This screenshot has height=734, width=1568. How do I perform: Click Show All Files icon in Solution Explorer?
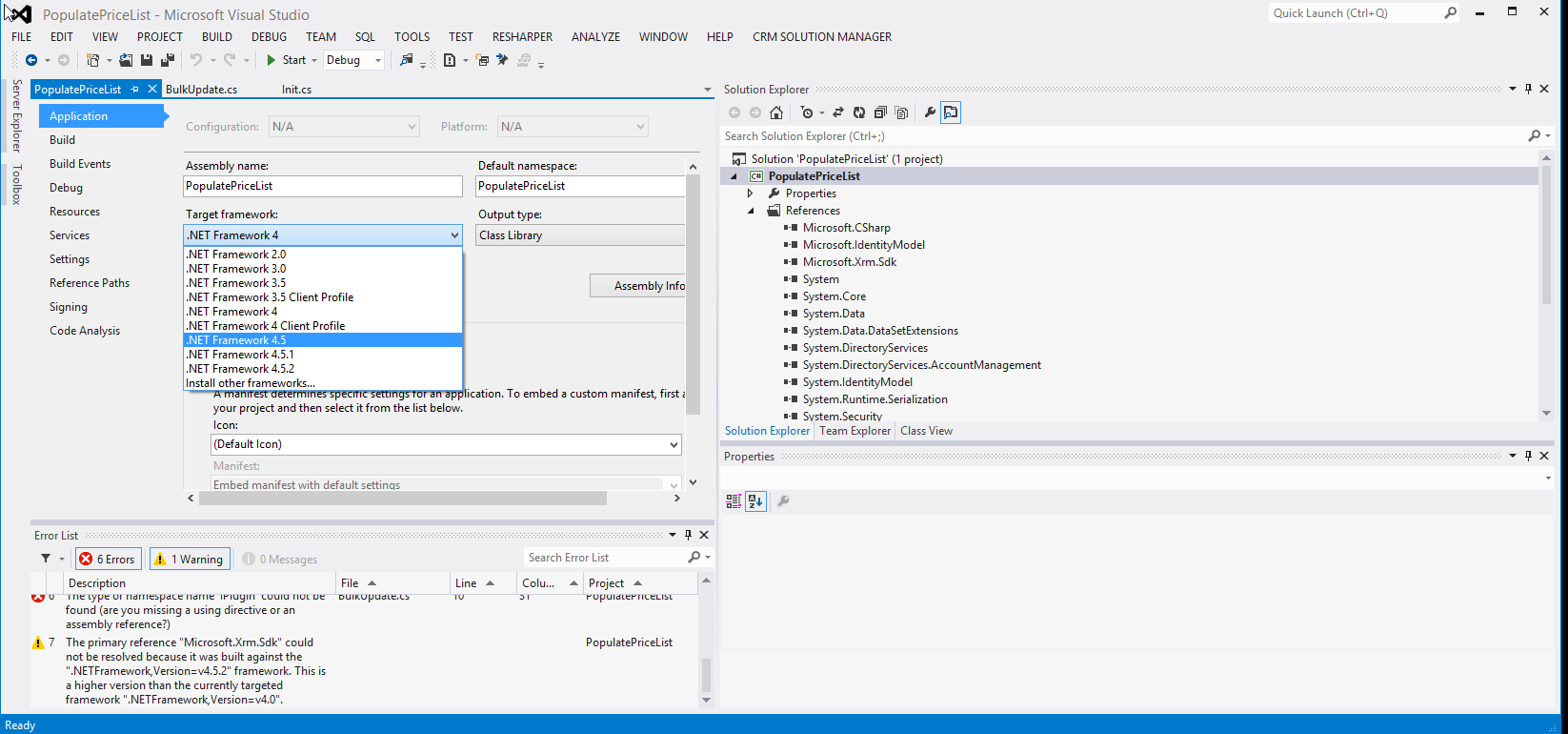[901, 112]
